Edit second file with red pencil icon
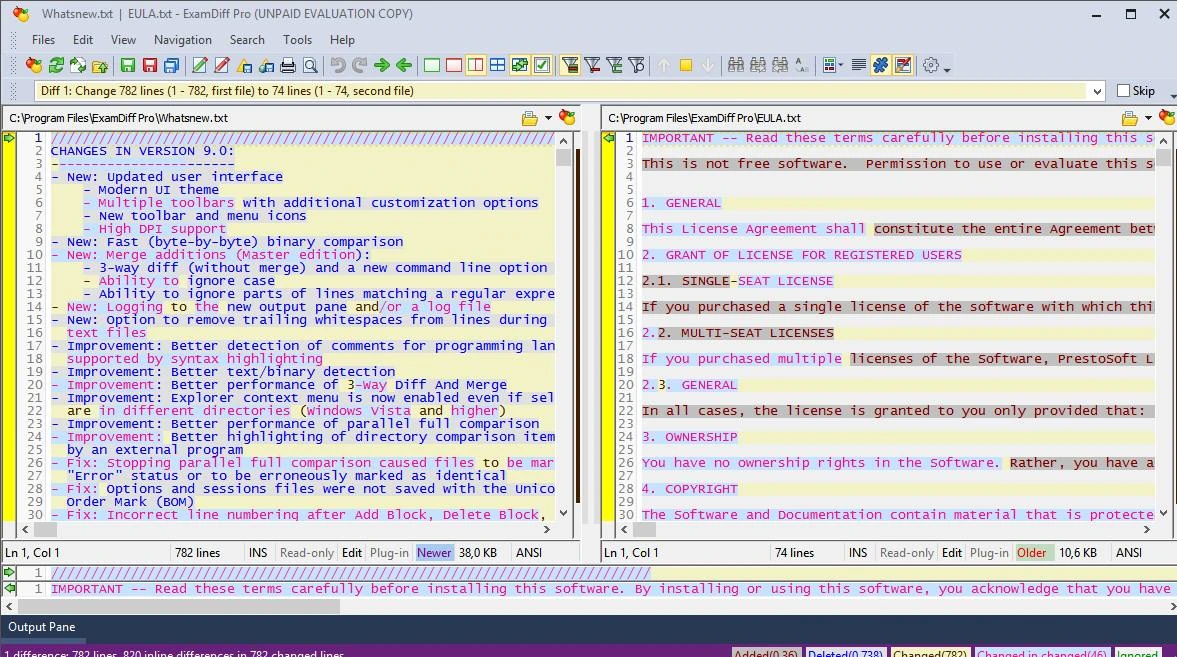 pos(221,65)
